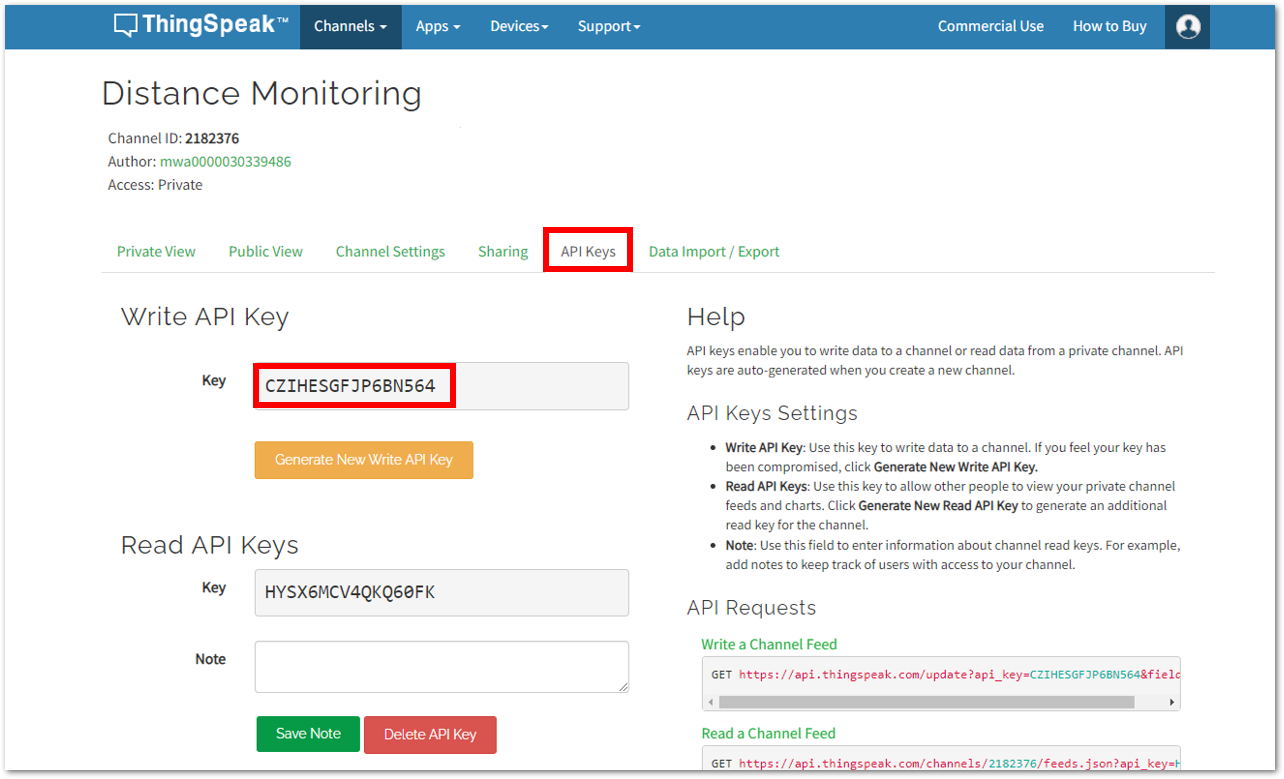
Task: Click the Save Note button
Action: [308, 733]
